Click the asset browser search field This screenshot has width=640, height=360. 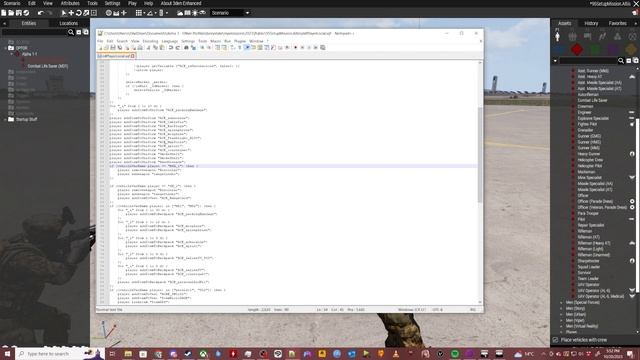(588, 61)
